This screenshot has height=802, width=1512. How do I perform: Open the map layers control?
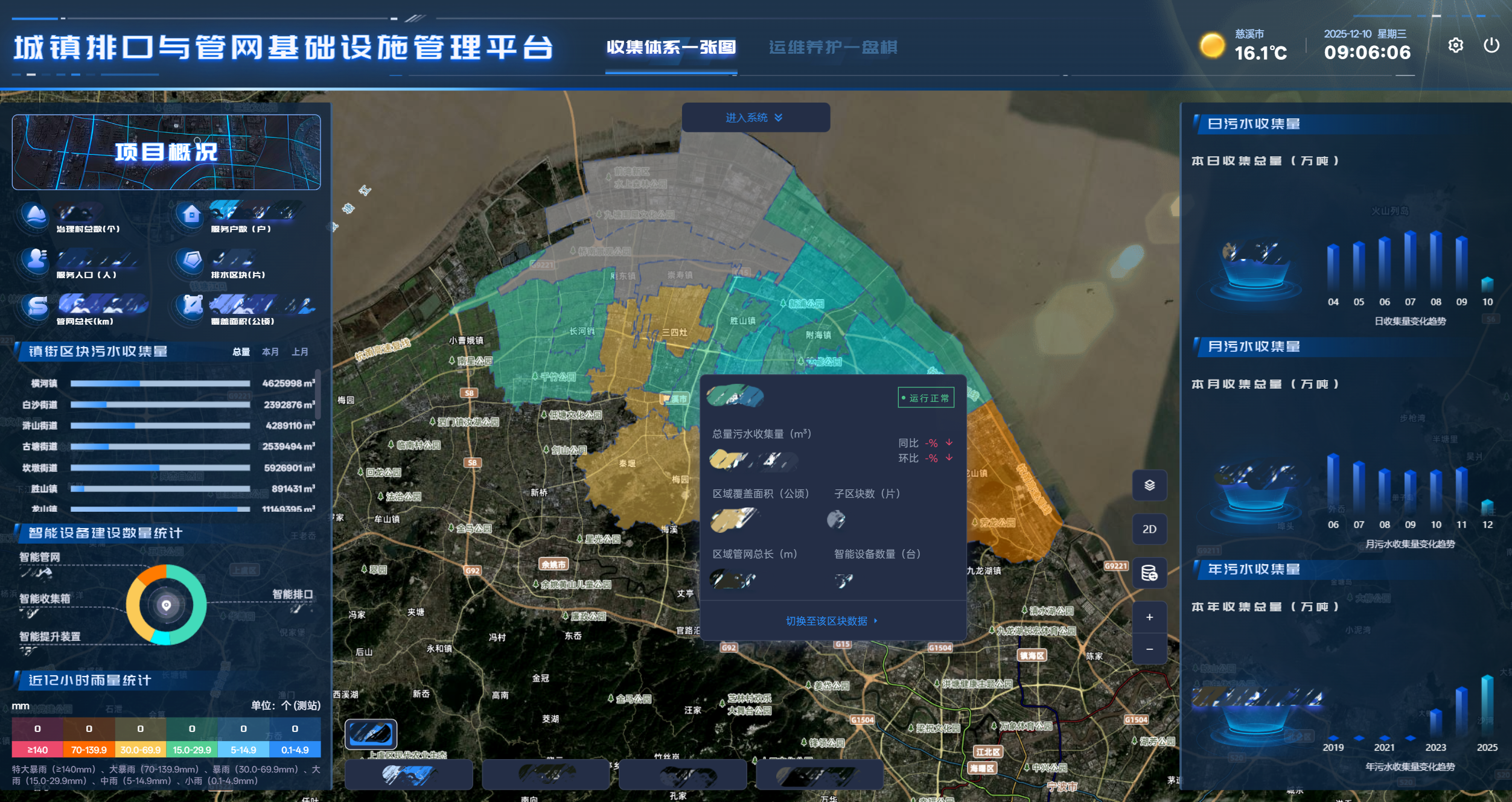pos(1149,485)
